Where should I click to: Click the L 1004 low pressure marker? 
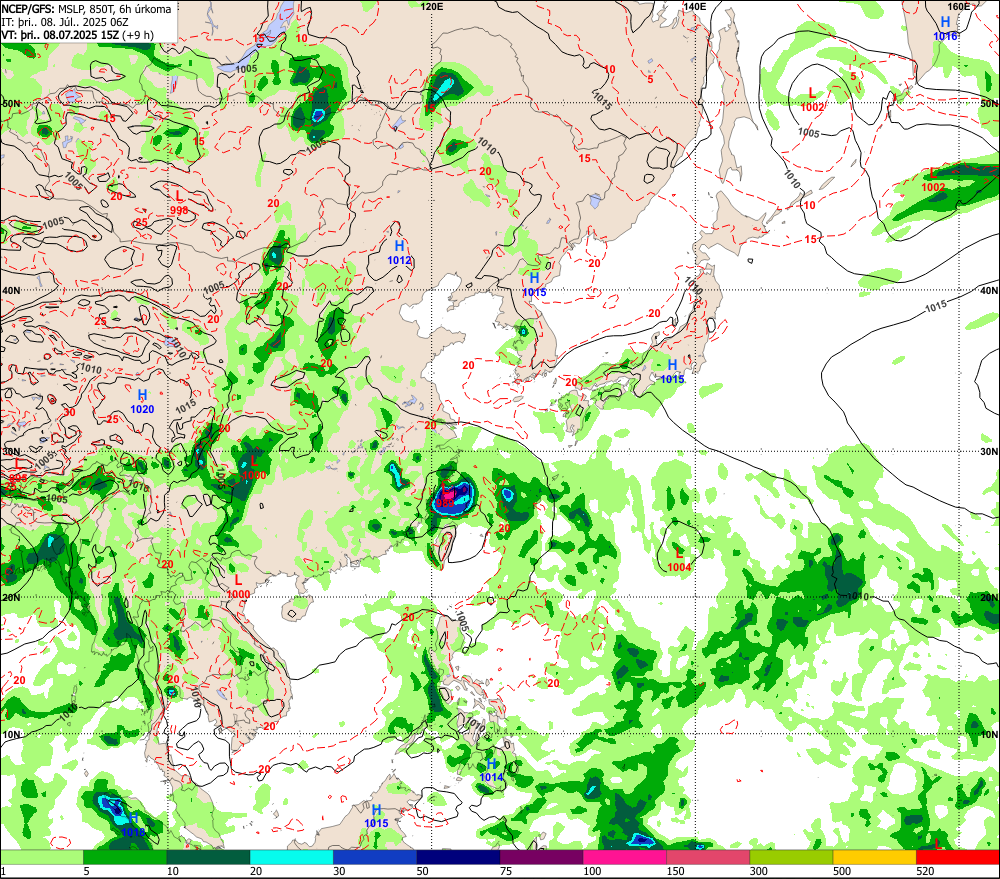click(679, 560)
